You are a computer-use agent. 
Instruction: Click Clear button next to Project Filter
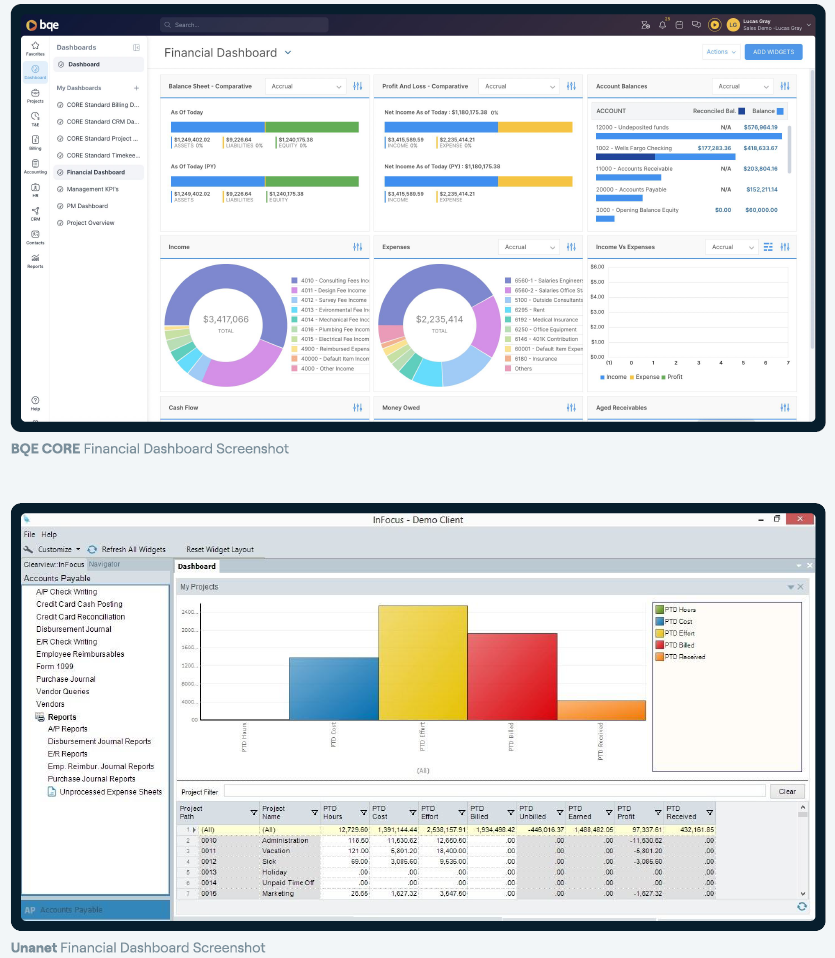(787, 791)
